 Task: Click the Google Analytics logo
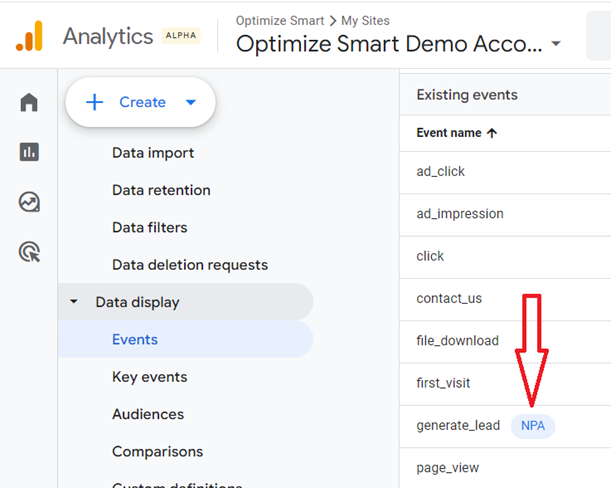29,36
